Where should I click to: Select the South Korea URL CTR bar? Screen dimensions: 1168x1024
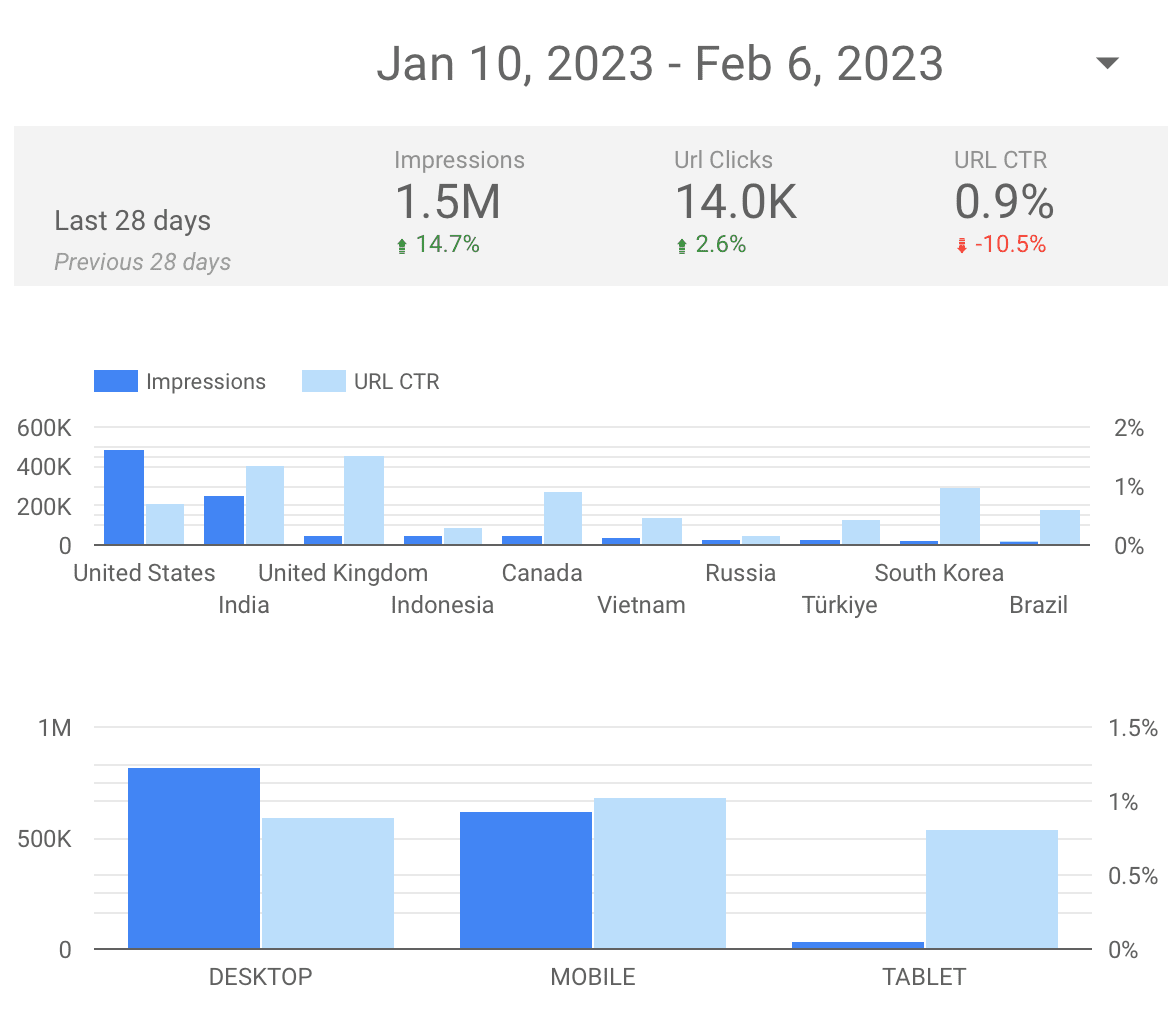point(960,516)
